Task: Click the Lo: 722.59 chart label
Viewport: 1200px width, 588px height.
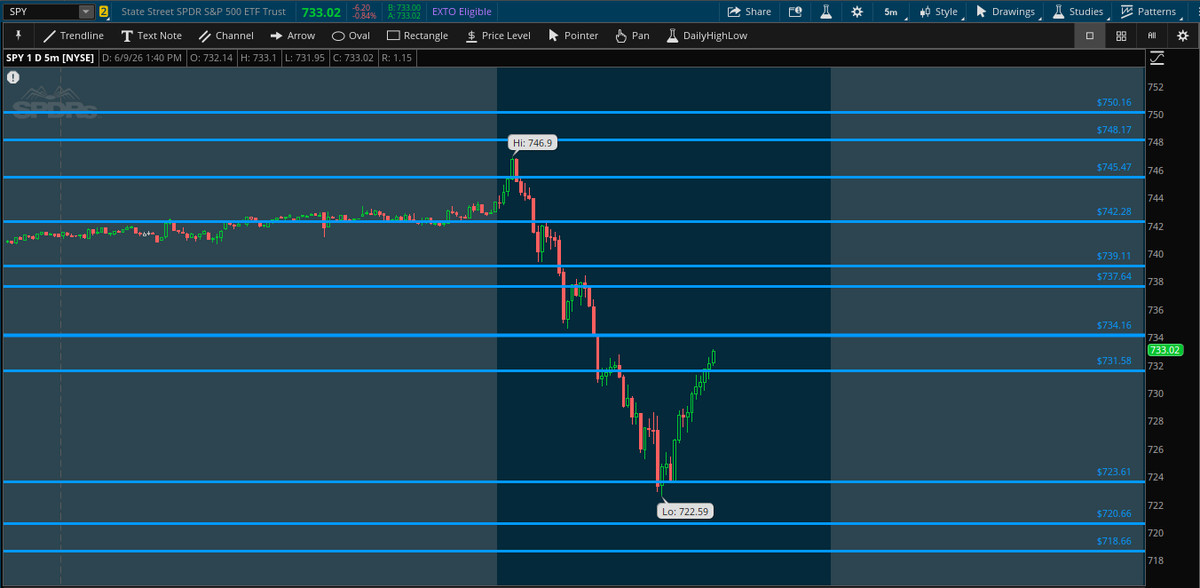Action: coord(686,511)
